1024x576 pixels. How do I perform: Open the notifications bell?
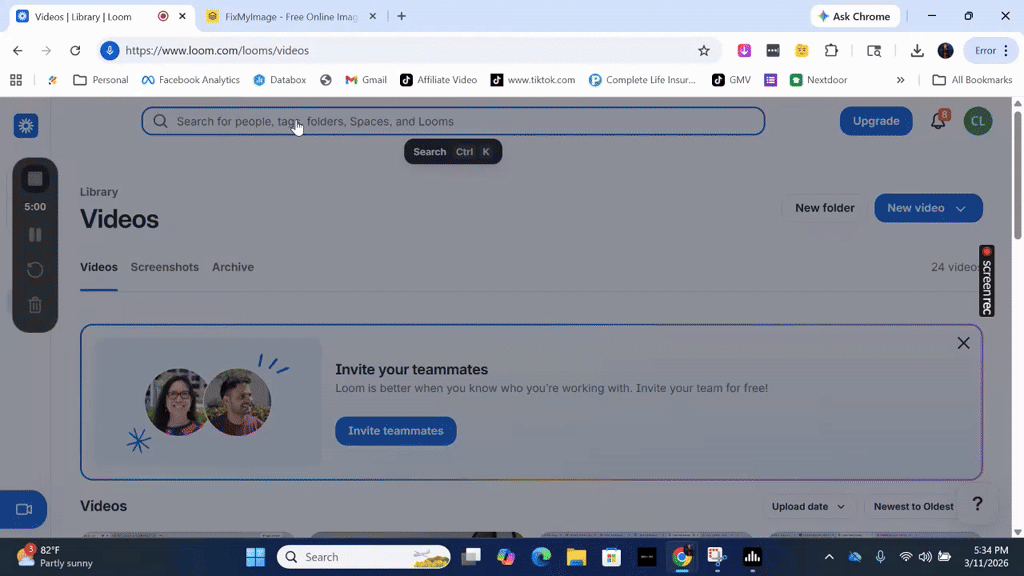pyautogui.click(x=938, y=121)
